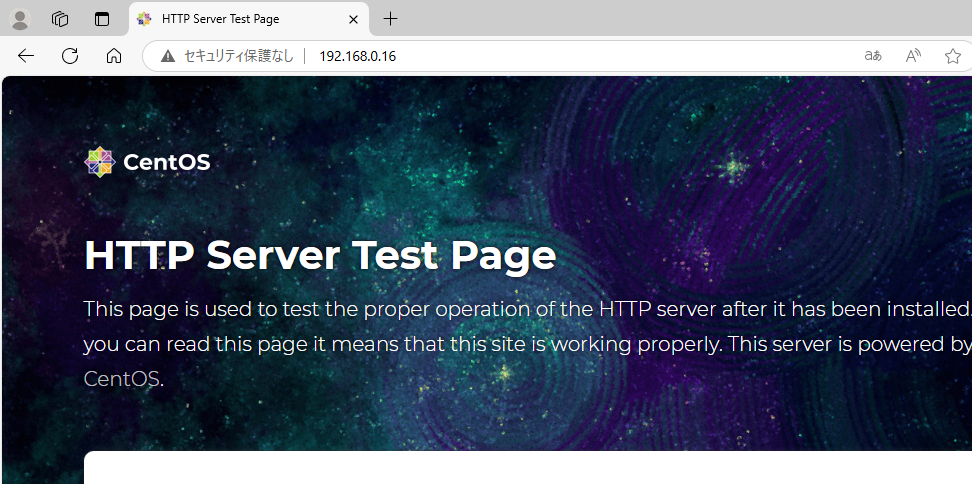This screenshot has height=484, width=972.
Task: Reload the page with the refresh icon
Action: 70,56
